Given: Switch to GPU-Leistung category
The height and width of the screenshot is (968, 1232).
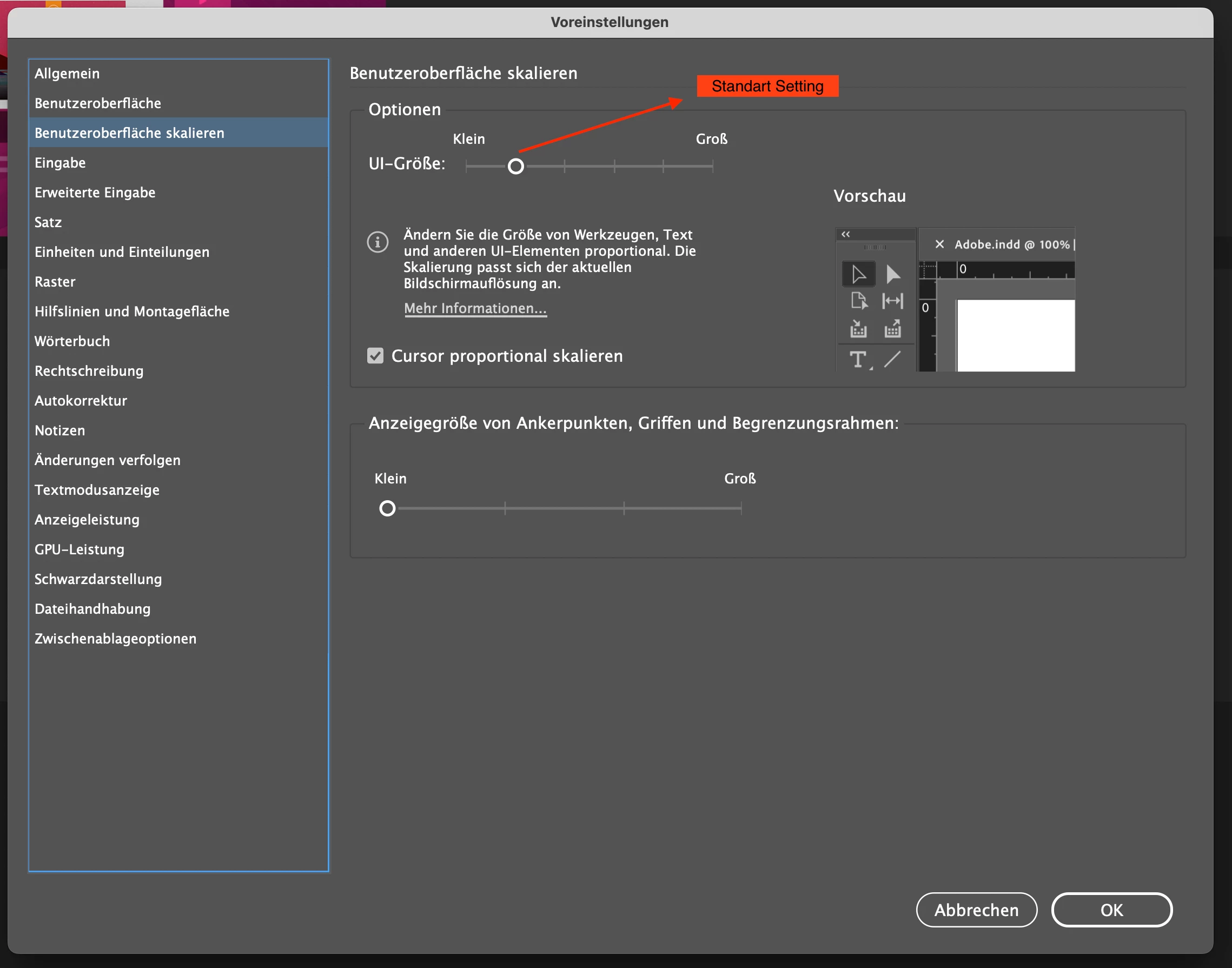Looking at the screenshot, I should tap(80, 549).
